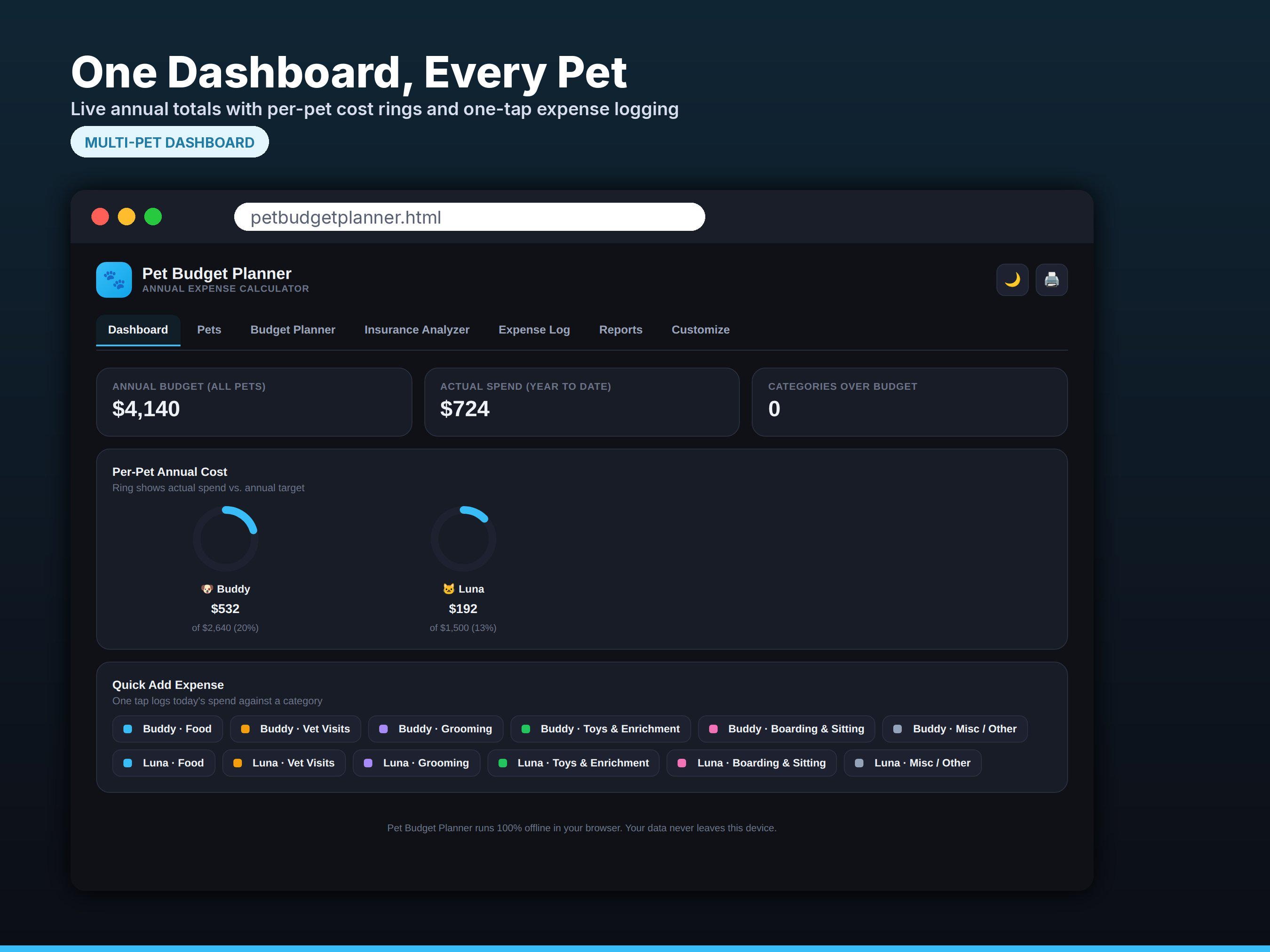1270x952 pixels.
Task: Click the 'of $1,500 (13%)' text
Action: tap(463, 628)
